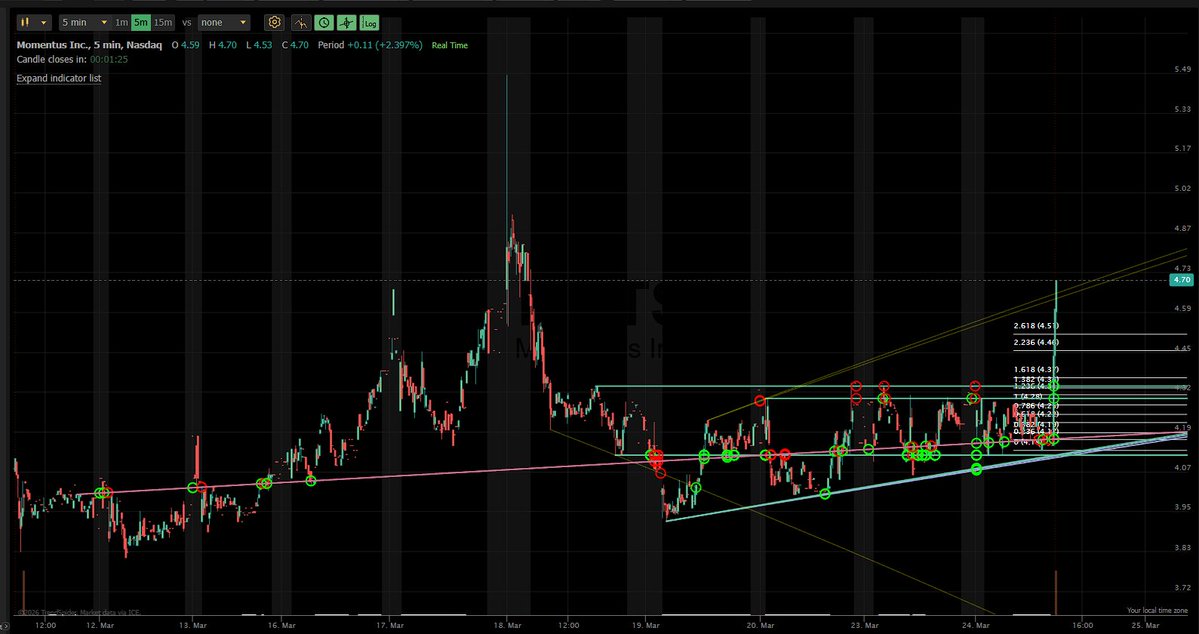Click the Momentus Inc., 5 min, Nasdaq title
Image resolution: width=1199 pixels, height=634 pixels.
coord(89,45)
